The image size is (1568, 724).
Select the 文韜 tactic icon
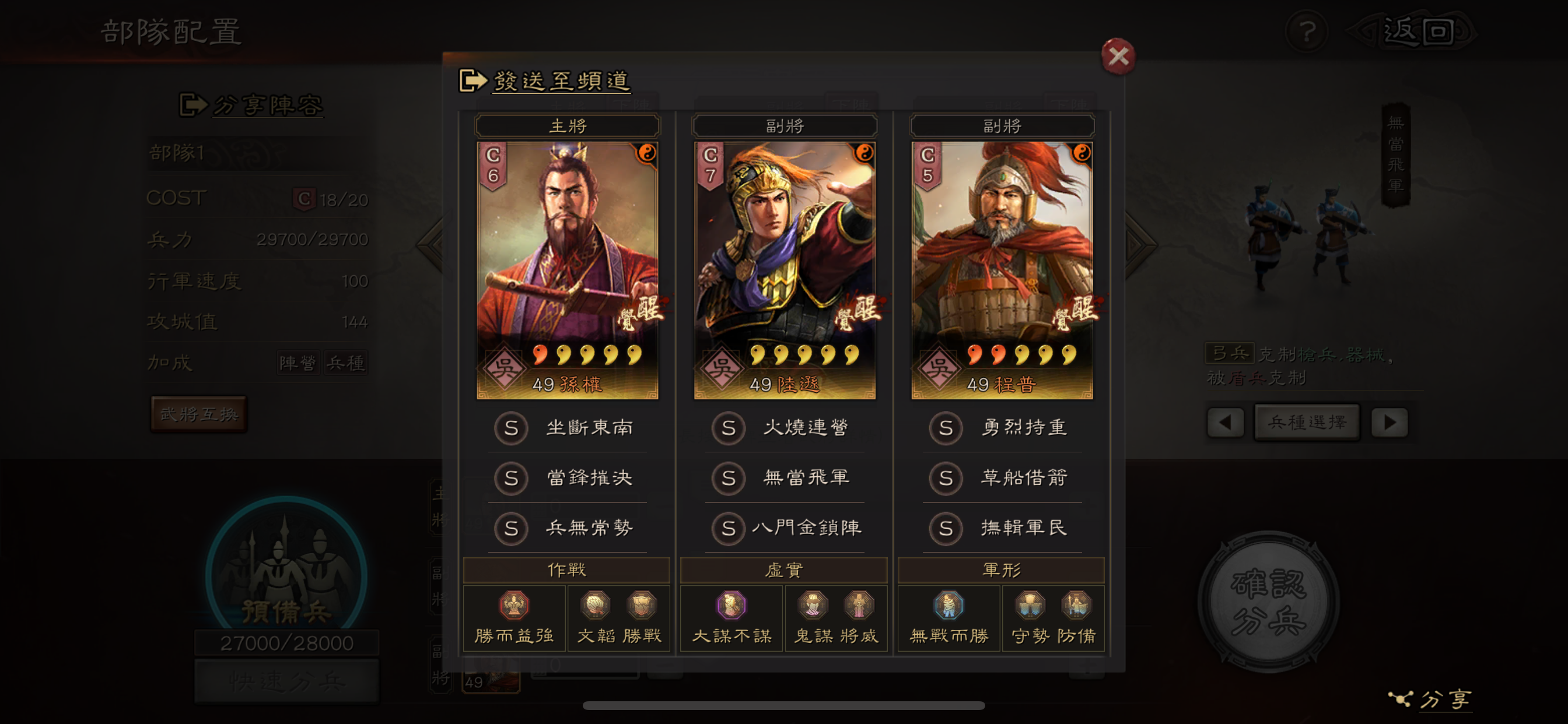click(x=594, y=605)
